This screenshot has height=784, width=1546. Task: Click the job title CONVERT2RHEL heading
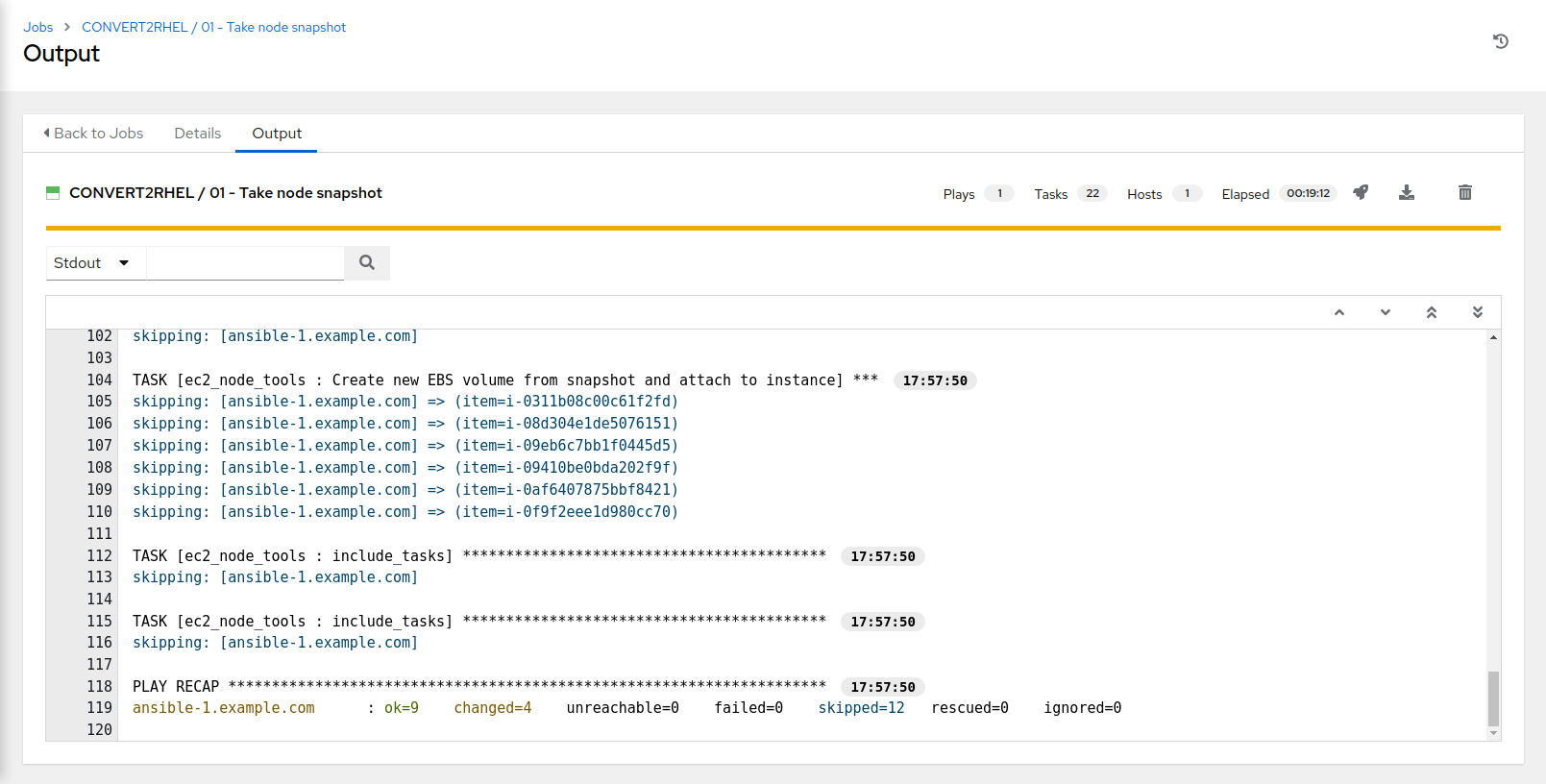226,193
